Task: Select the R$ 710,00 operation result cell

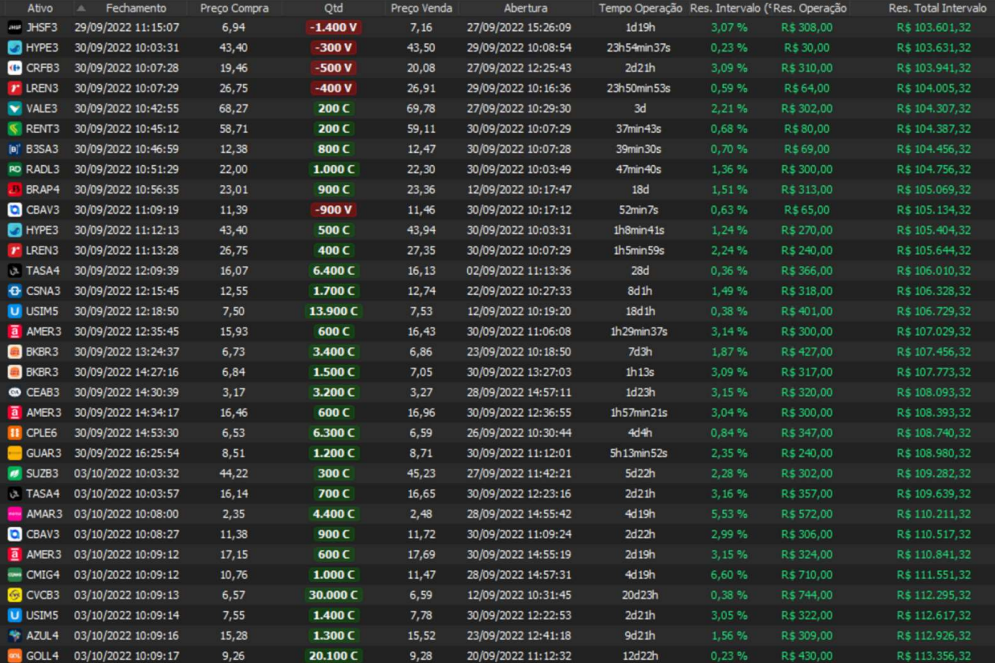Action: coord(805,575)
